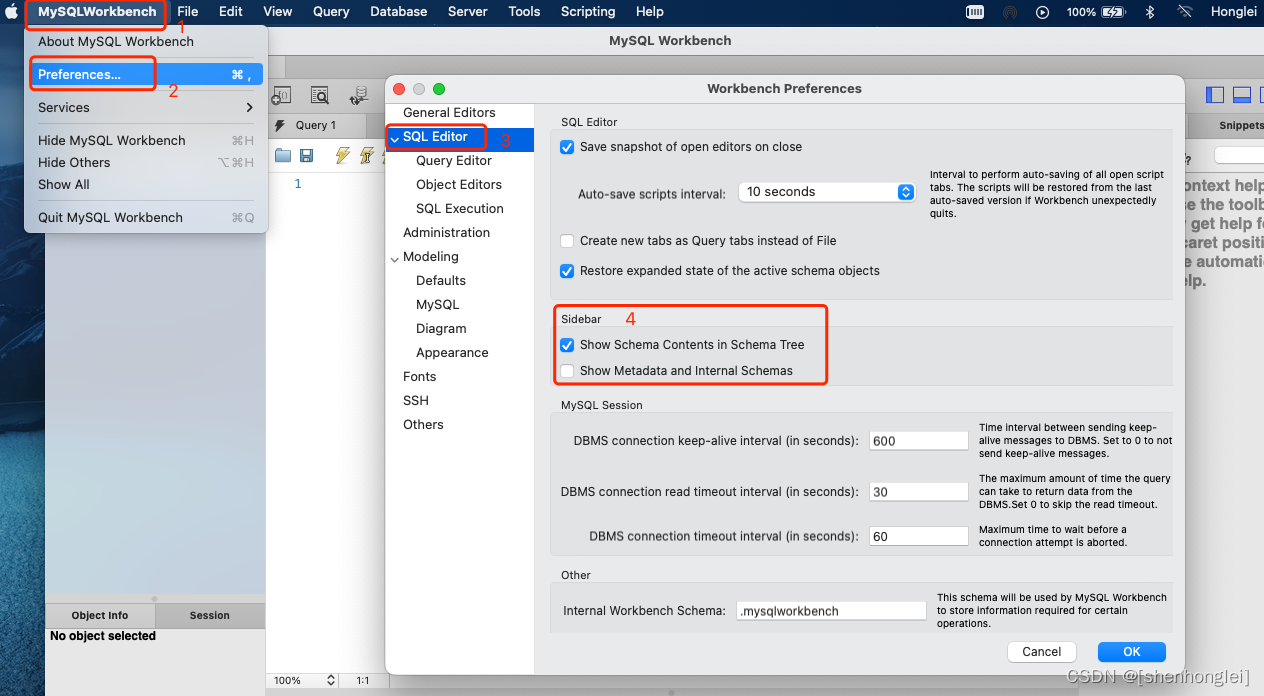Select Object Editors in preferences tree
This screenshot has height=696, width=1264.
tap(460, 185)
